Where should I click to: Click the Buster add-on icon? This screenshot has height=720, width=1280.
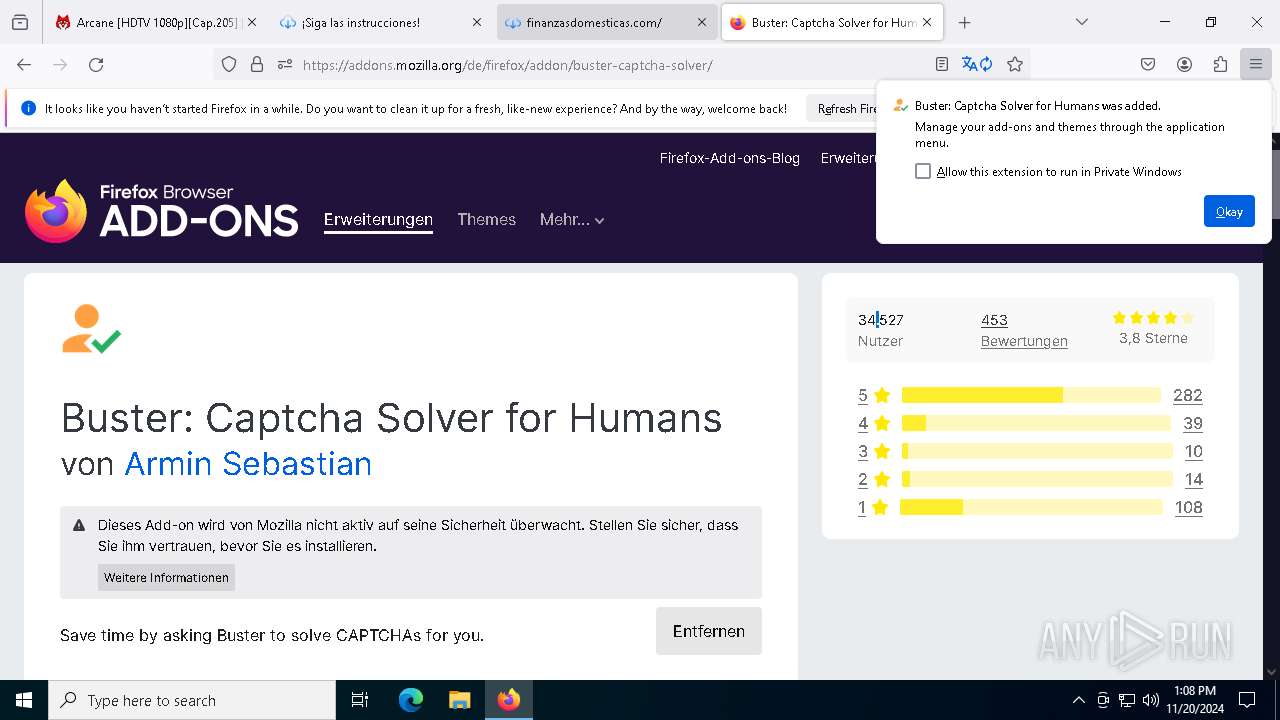[91, 329]
